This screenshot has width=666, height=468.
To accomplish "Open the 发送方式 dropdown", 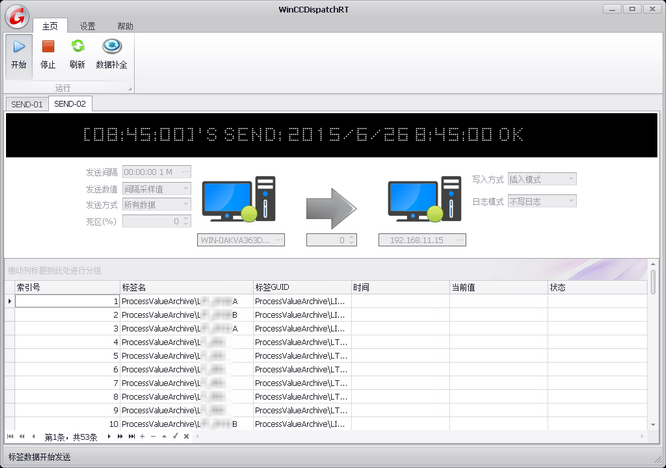I will (x=186, y=204).
